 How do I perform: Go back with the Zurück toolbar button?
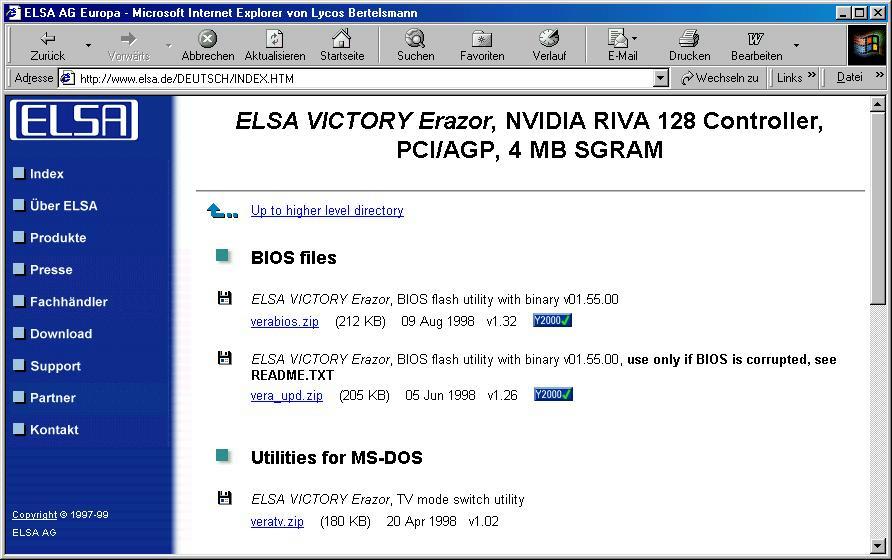tap(48, 46)
